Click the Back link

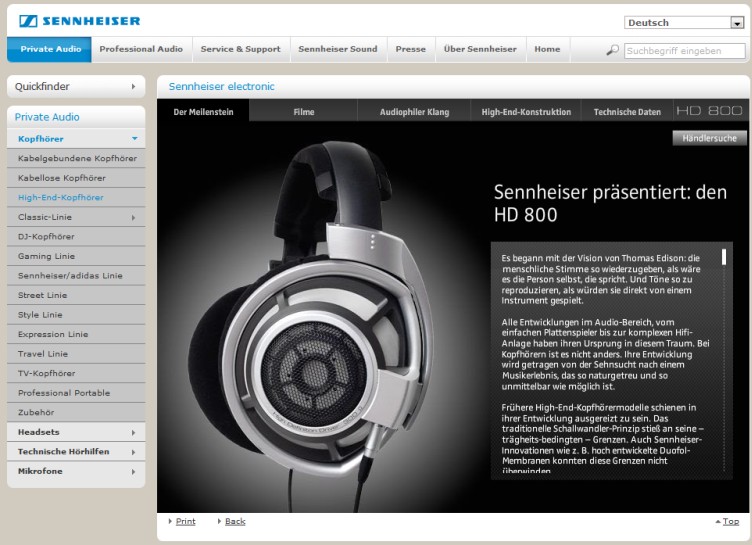pos(235,521)
